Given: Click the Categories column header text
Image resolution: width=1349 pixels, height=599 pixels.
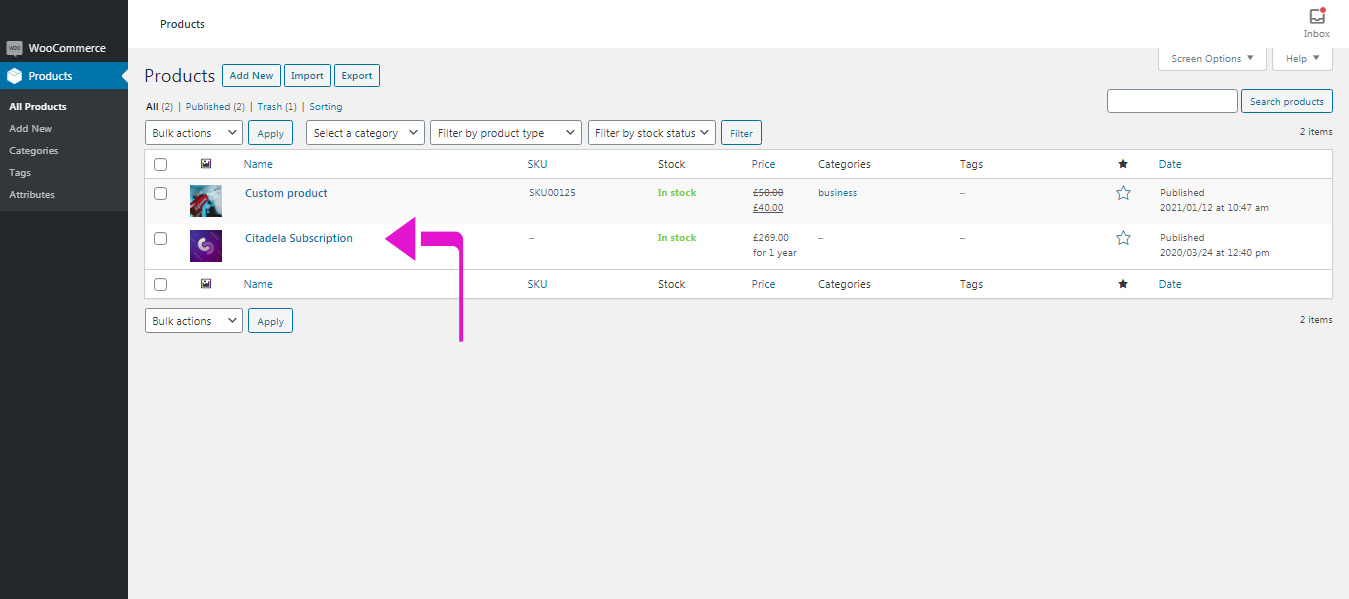Looking at the screenshot, I should coord(844,164).
